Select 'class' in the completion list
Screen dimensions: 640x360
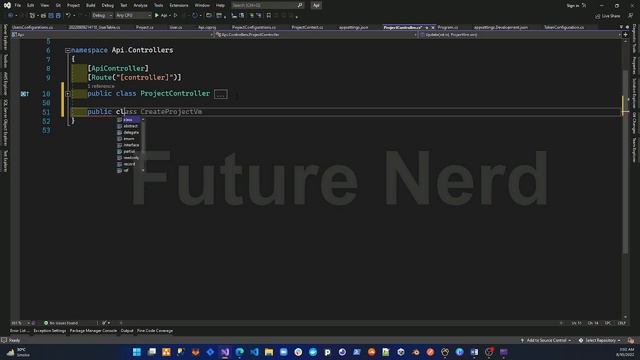[x=129, y=120]
